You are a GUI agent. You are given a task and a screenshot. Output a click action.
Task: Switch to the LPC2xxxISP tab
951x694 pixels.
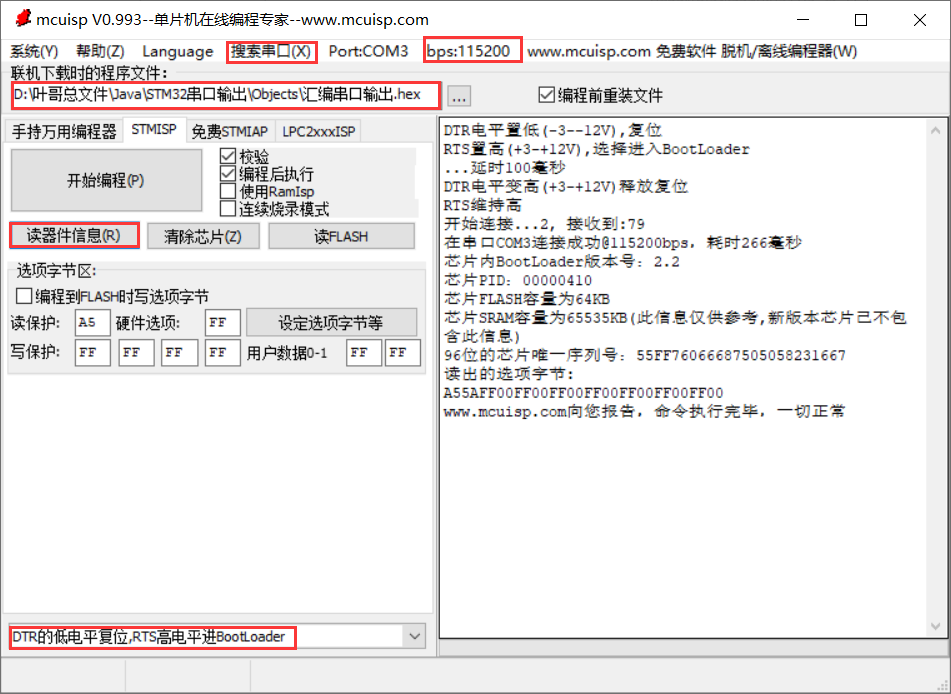(316, 129)
